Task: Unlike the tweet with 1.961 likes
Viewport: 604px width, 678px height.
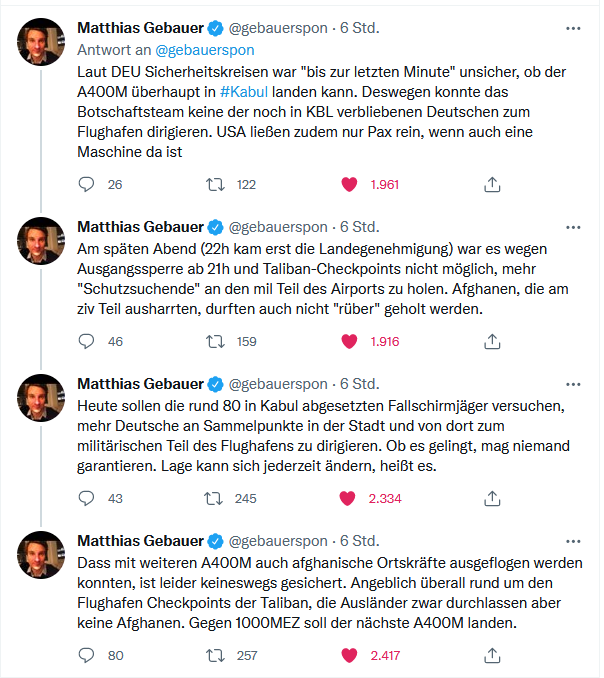Action: 350,184
